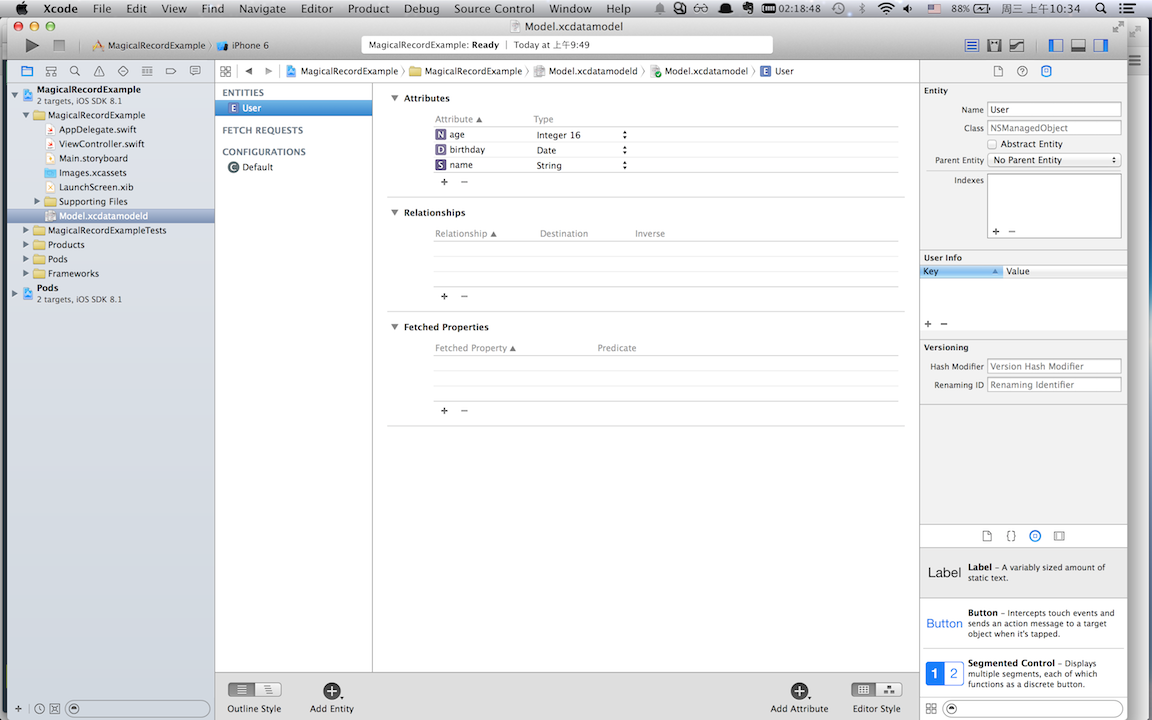Screen dimensions: 1152x720
Task: Switch Outline Style to hierarchical
Action: click(x=268, y=690)
